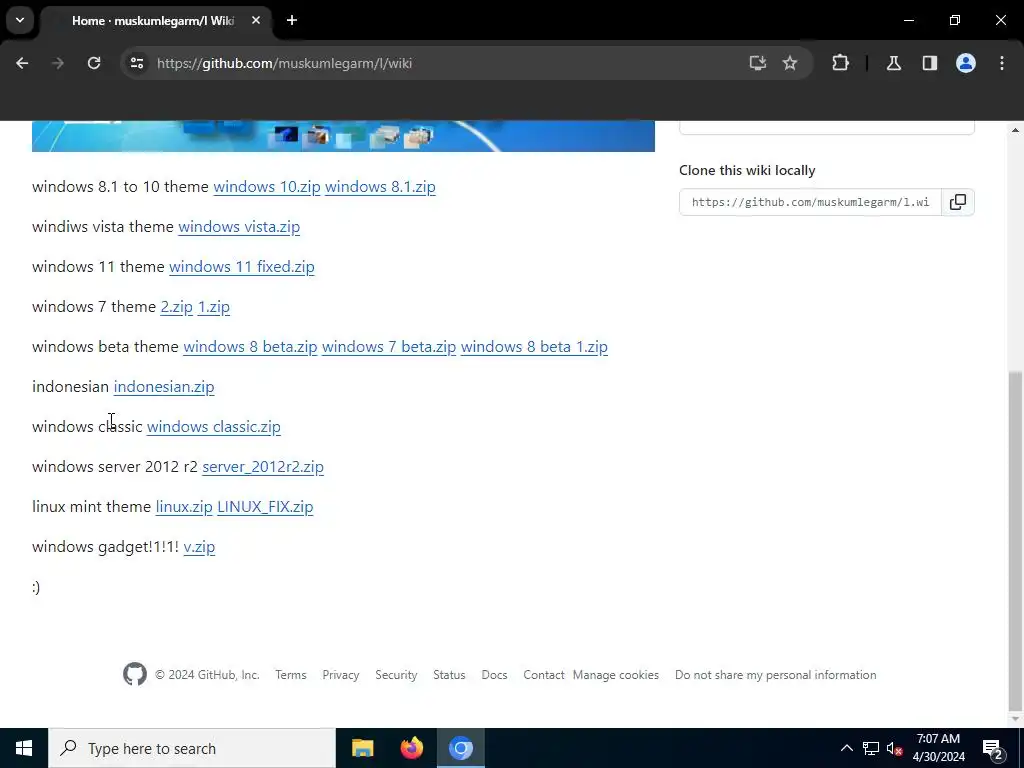1024x768 pixels.
Task: Download 1.zip for windows 7 theme
Action: (214, 307)
